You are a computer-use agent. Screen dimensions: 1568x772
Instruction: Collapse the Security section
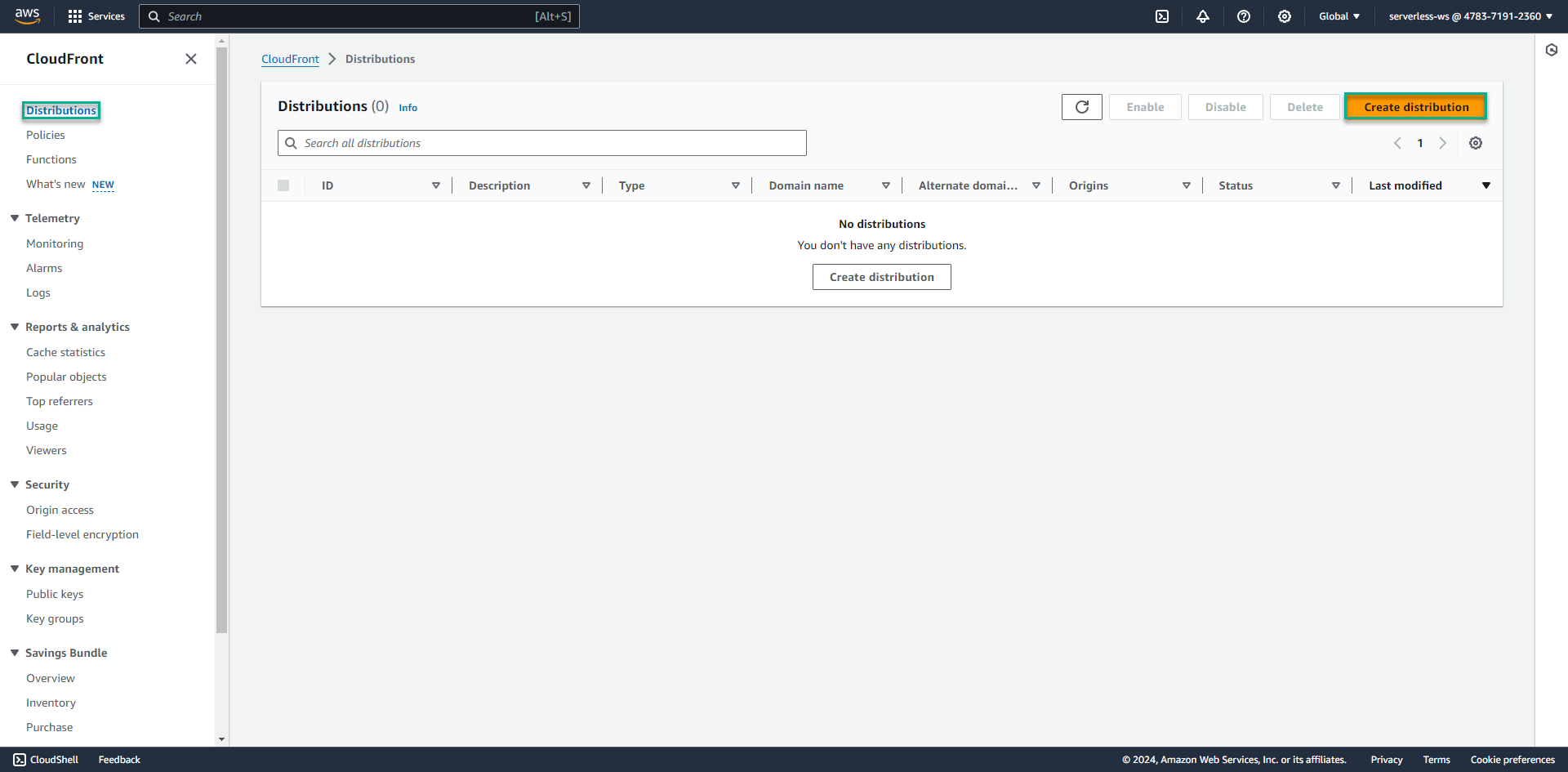(15, 484)
